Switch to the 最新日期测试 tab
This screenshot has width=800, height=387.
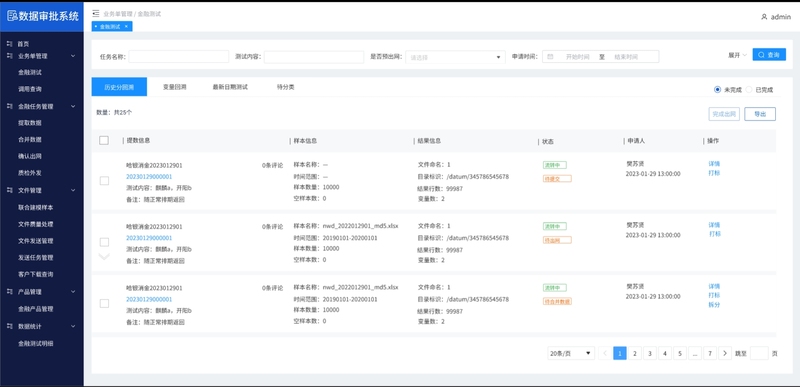[x=230, y=87]
